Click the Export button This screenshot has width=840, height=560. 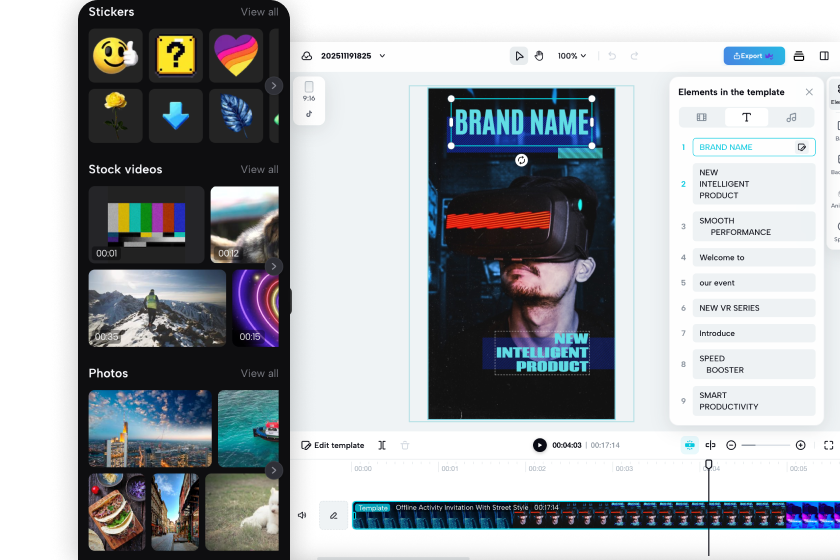coord(754,56)
